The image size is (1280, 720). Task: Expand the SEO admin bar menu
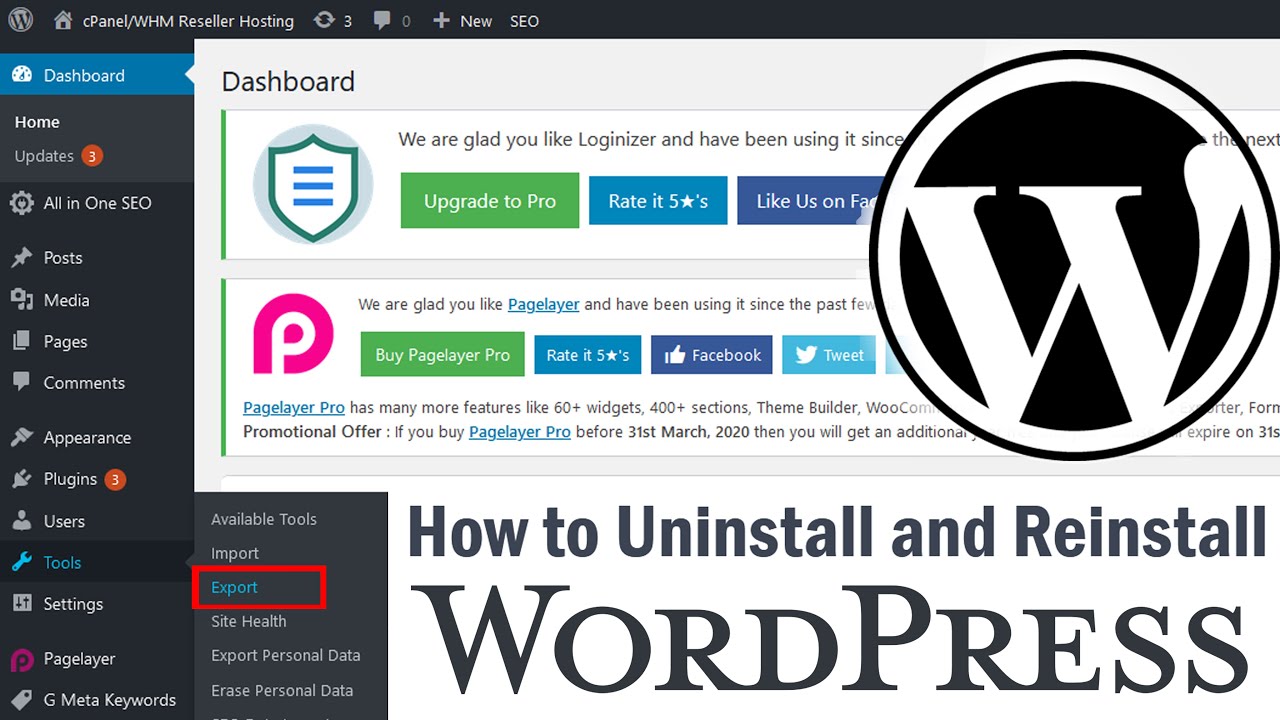tap(524, 21)
